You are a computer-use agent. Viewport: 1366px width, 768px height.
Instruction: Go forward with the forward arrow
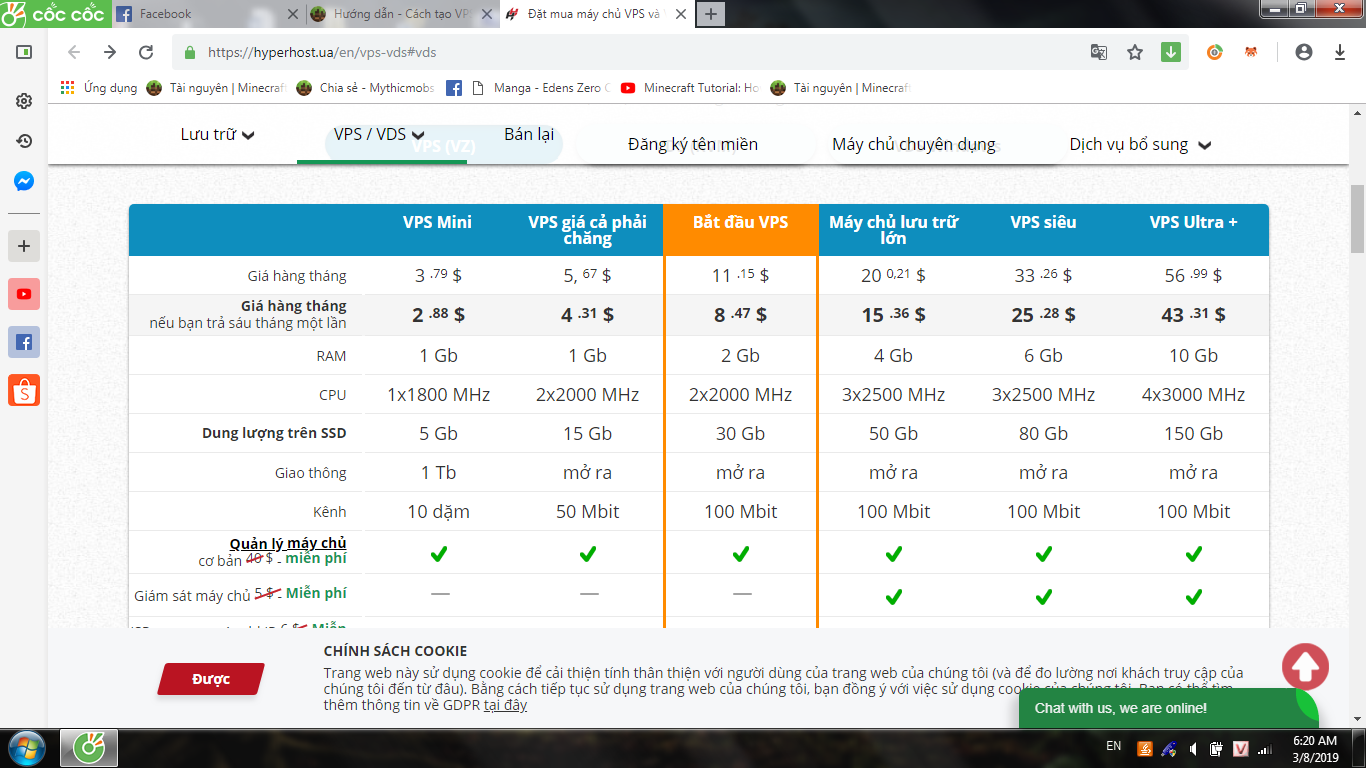coord(110,52)
